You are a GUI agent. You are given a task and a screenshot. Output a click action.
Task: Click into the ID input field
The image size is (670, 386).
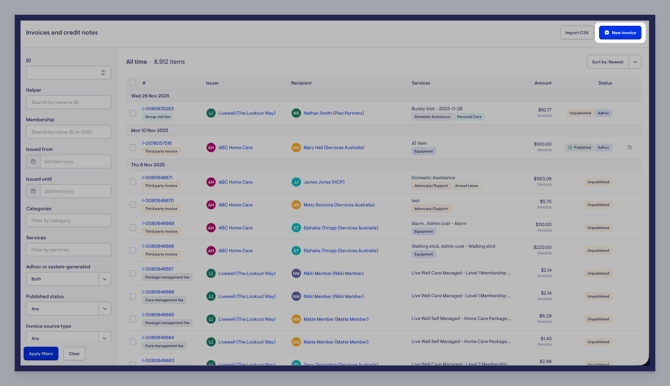[68, 73]
